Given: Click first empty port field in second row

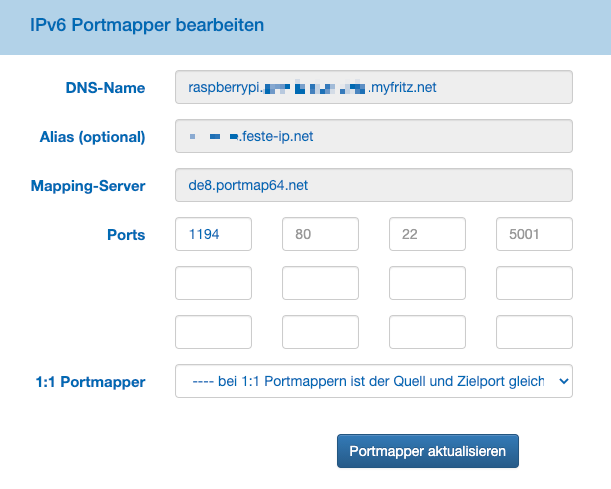Looking at the screenshot, I should pos(213,283).
